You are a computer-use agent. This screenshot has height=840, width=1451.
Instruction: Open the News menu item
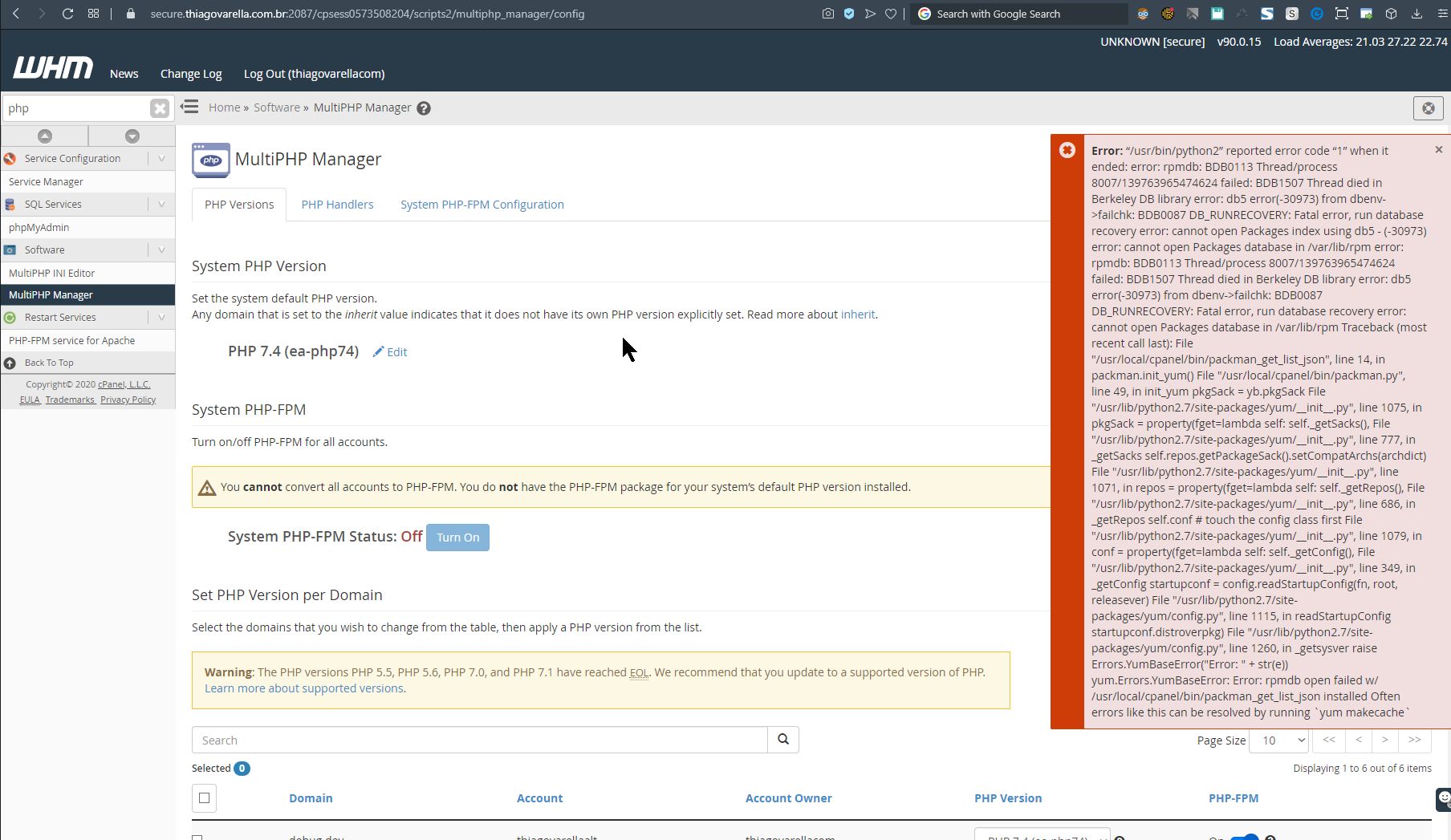point(124,74)
